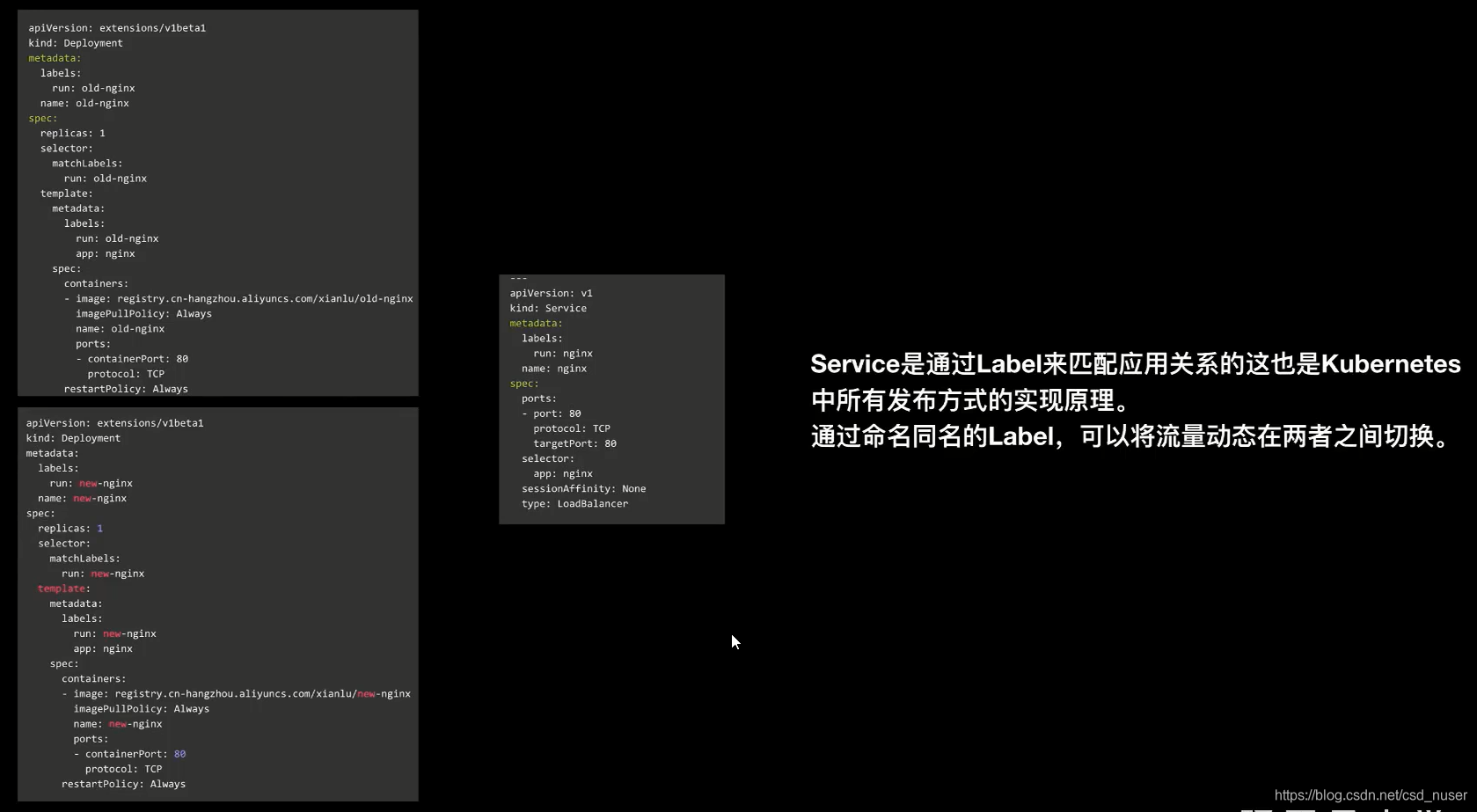Viewport: 1477px width, 812px height.
Task: Click 'kind: Deployment' in the old-nginx block
Action: pyautogui.click(x=76, y=43)
